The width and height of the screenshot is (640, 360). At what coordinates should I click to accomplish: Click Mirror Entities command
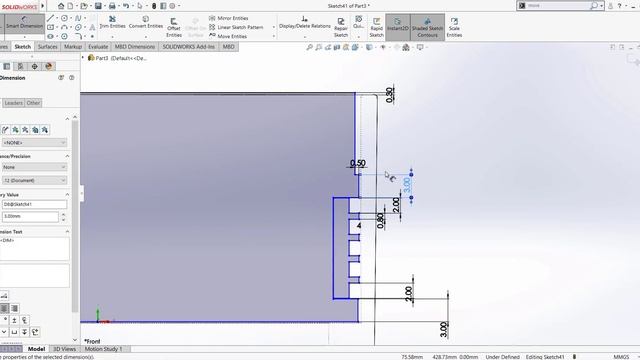click(x=229, y=18)
